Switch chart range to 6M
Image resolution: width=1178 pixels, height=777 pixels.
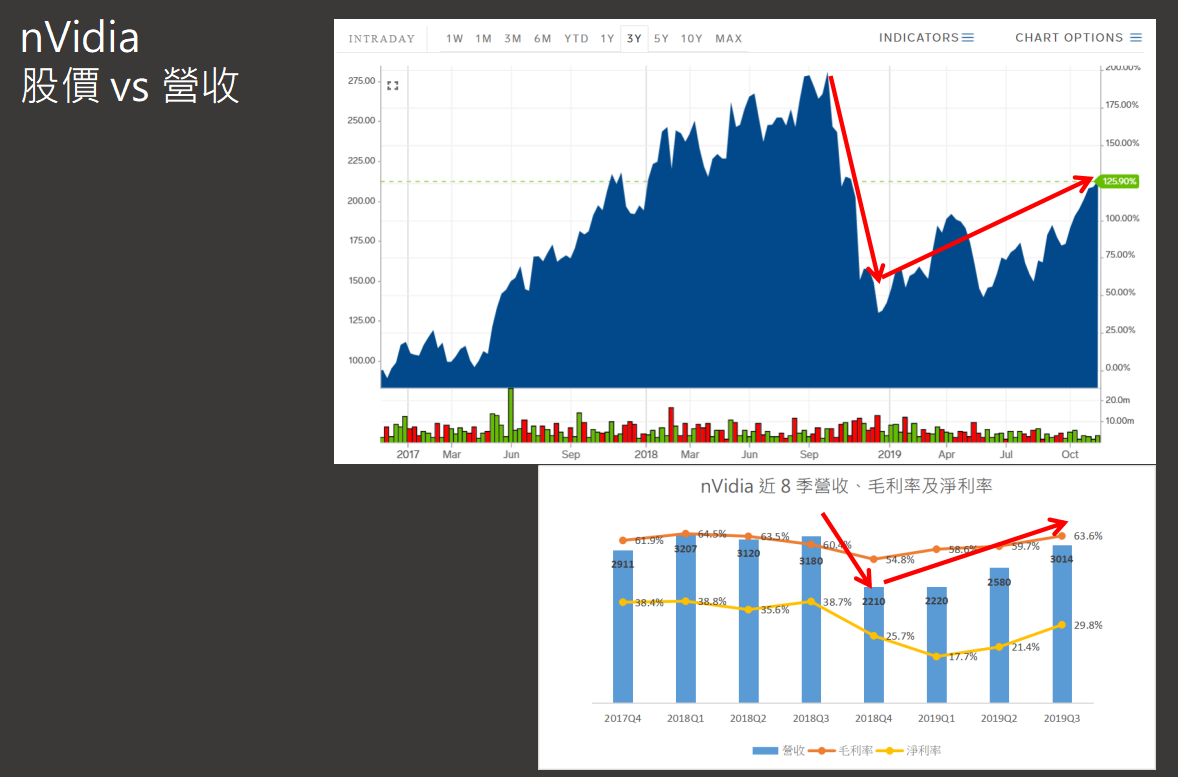(542, 38)
